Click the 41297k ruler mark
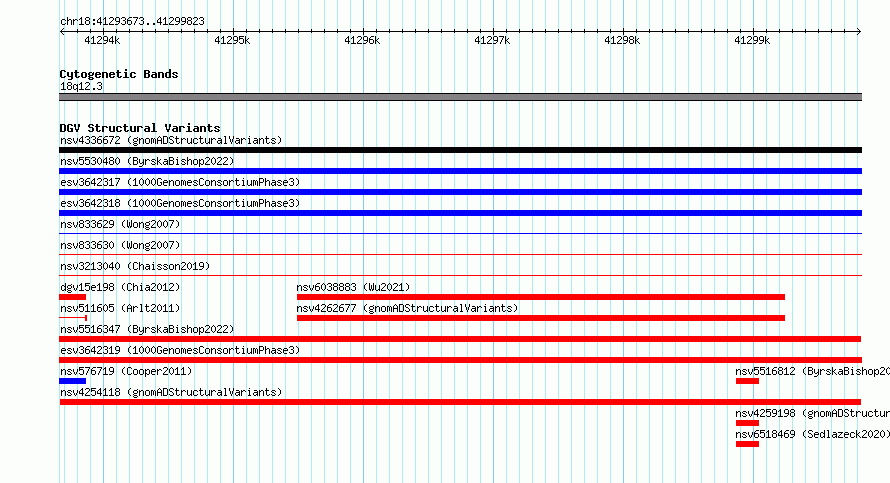The height and width of the screenshot is (483, 890). click(x=492, y=40)
